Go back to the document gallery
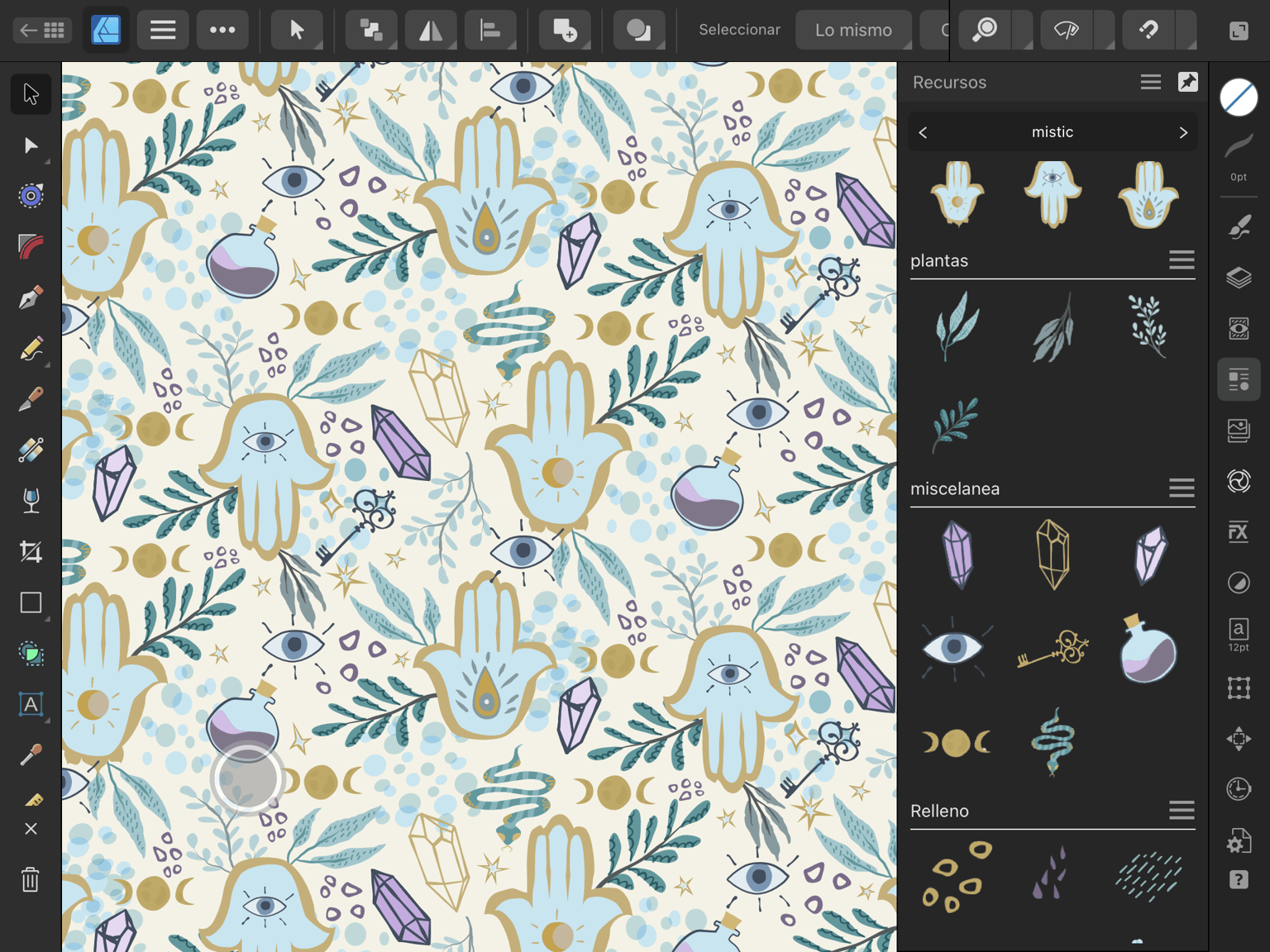Viewport: 1270px width, 952px height. pos(42,31)
